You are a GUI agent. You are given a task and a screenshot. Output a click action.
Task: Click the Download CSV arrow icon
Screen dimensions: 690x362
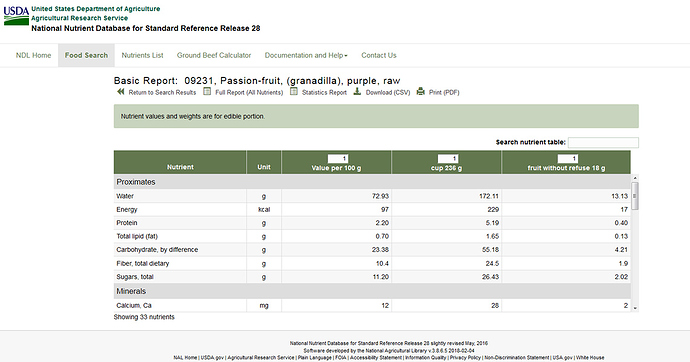(357, 91)
